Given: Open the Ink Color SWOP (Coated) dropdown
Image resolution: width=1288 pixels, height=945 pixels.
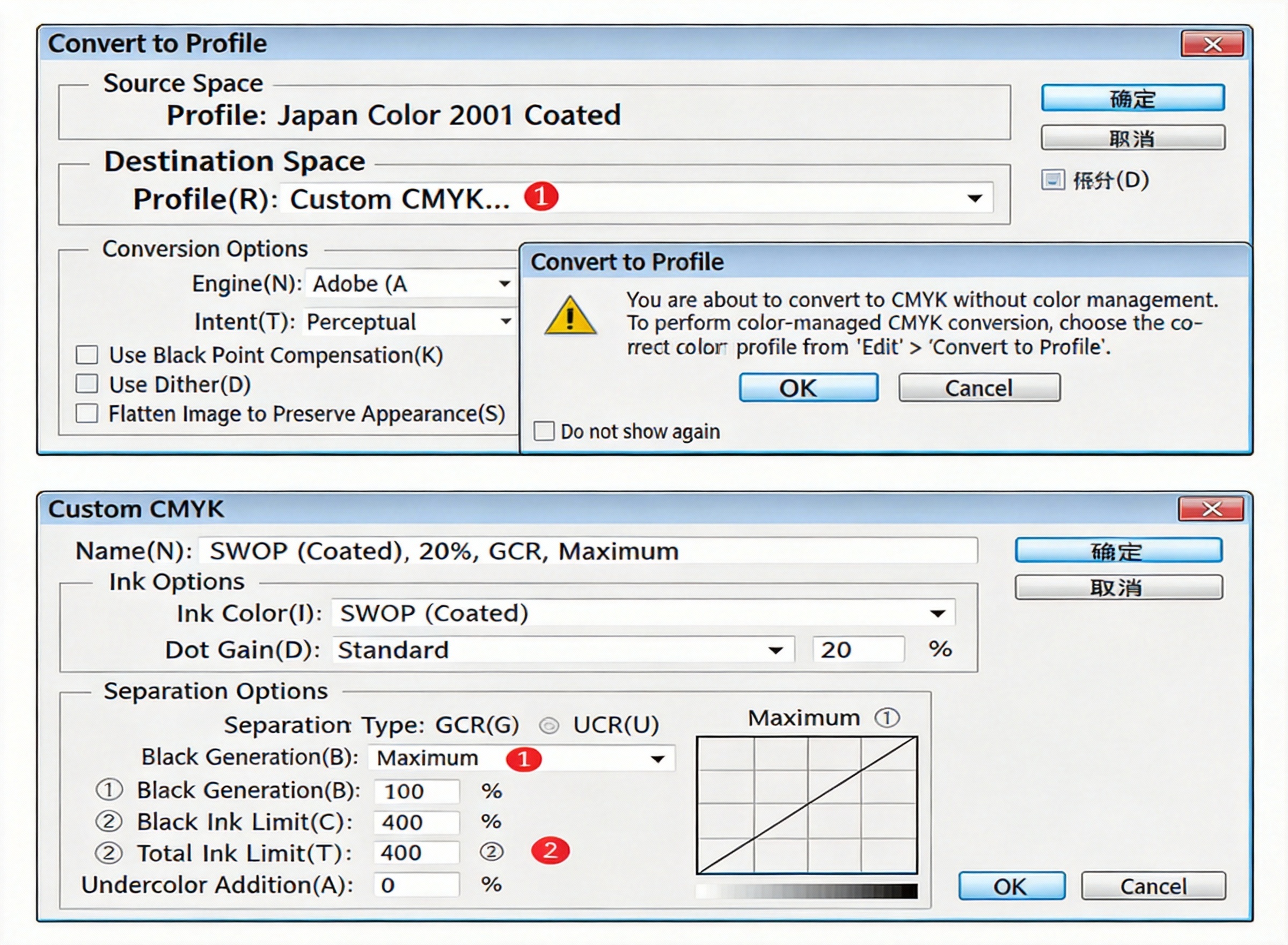Looking at the screenshot, I should click(937, 614).
